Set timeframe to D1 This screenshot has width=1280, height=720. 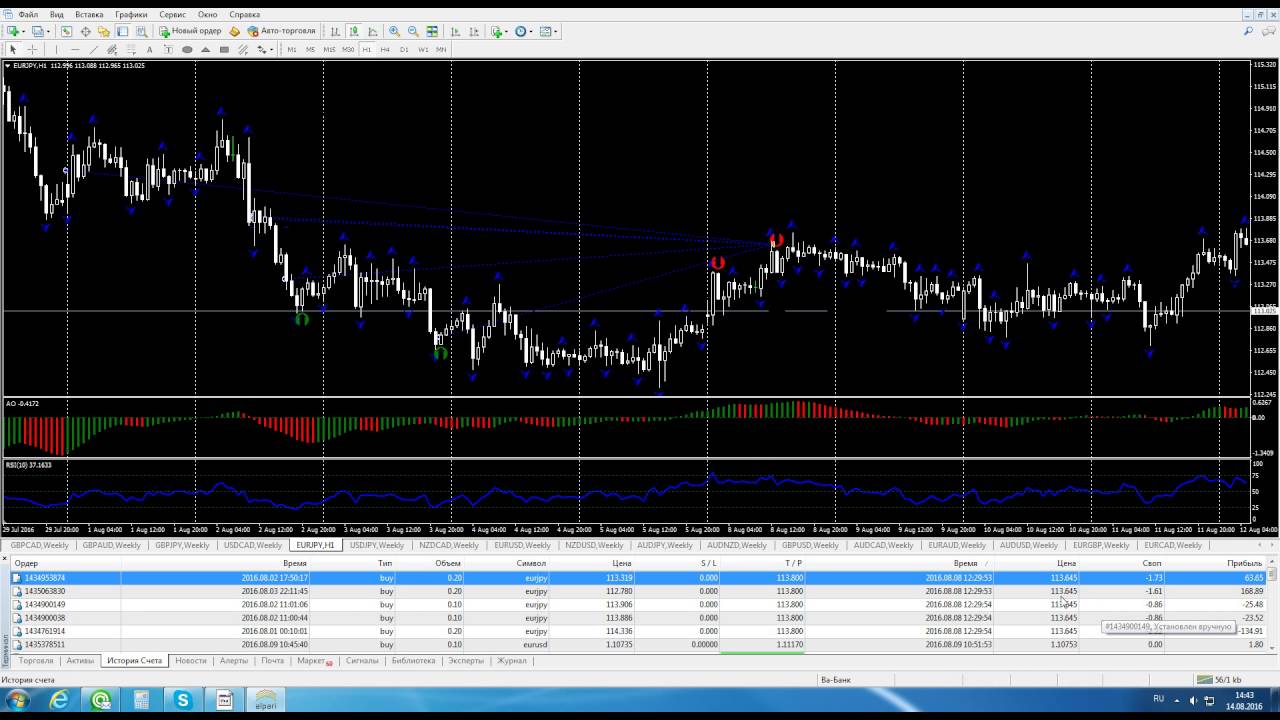click(404, 49)
